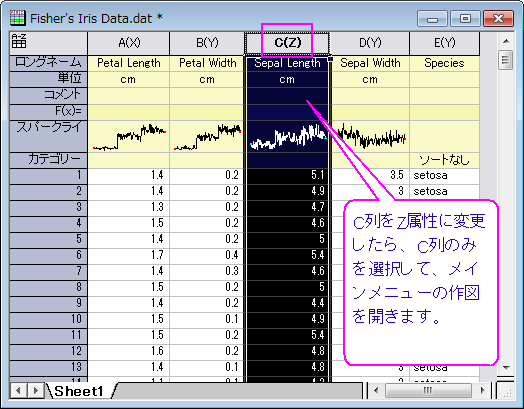Click horizontal scrollbar right arrow
Screen dimensions: 524x409
(482, 390)
